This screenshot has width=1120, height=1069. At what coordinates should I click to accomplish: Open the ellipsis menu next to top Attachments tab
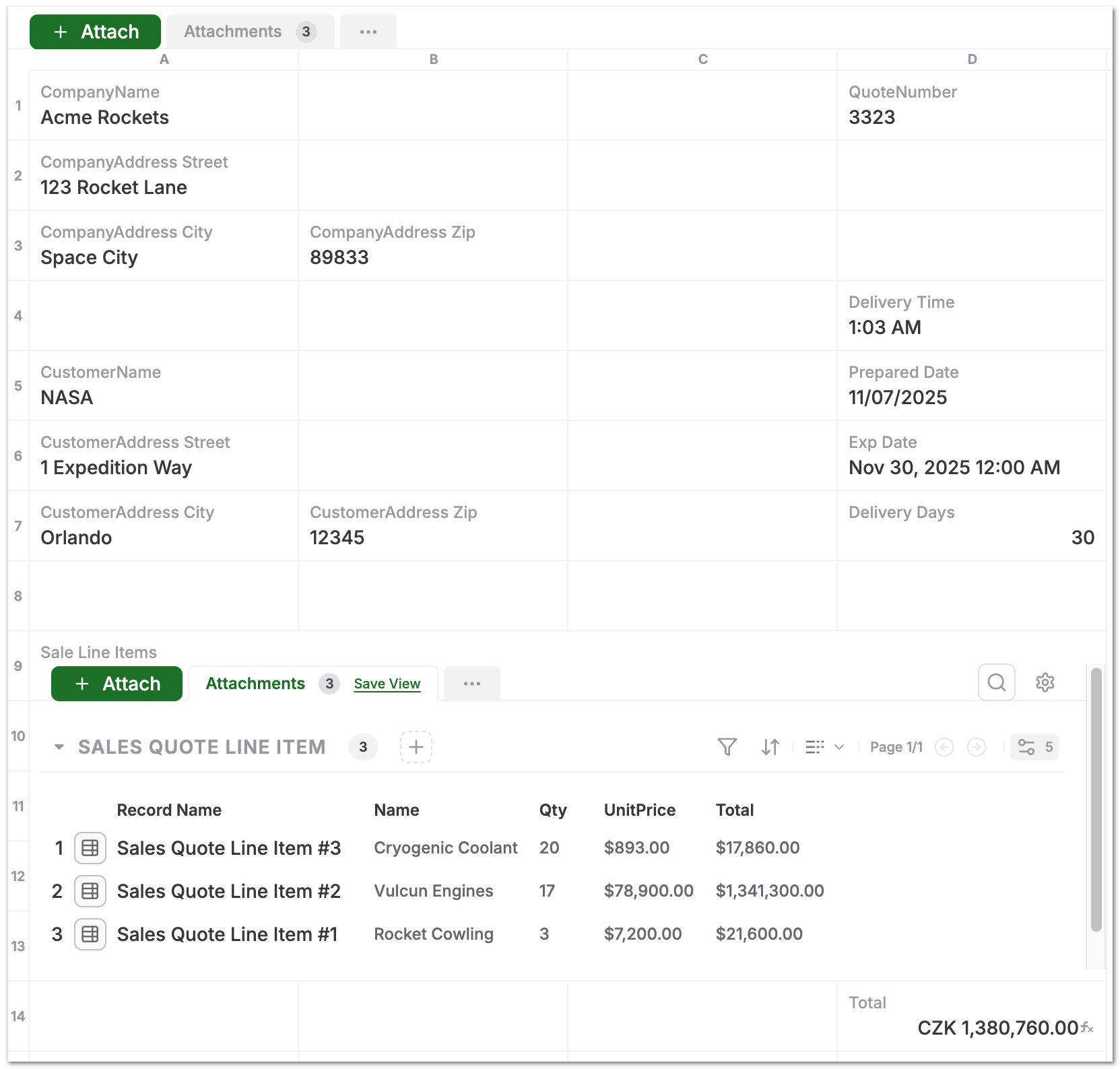368,31
